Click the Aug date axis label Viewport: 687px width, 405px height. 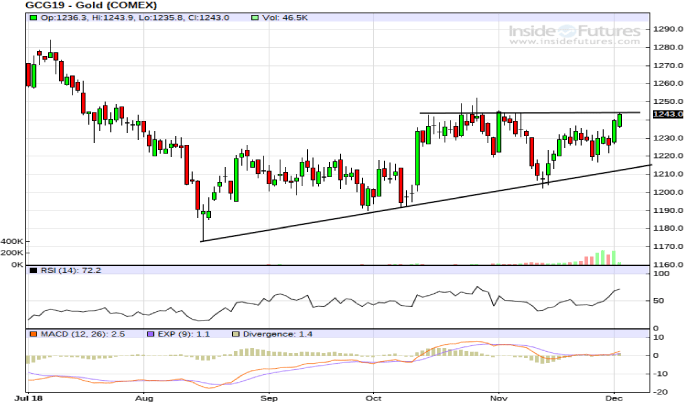coord(143,399)
